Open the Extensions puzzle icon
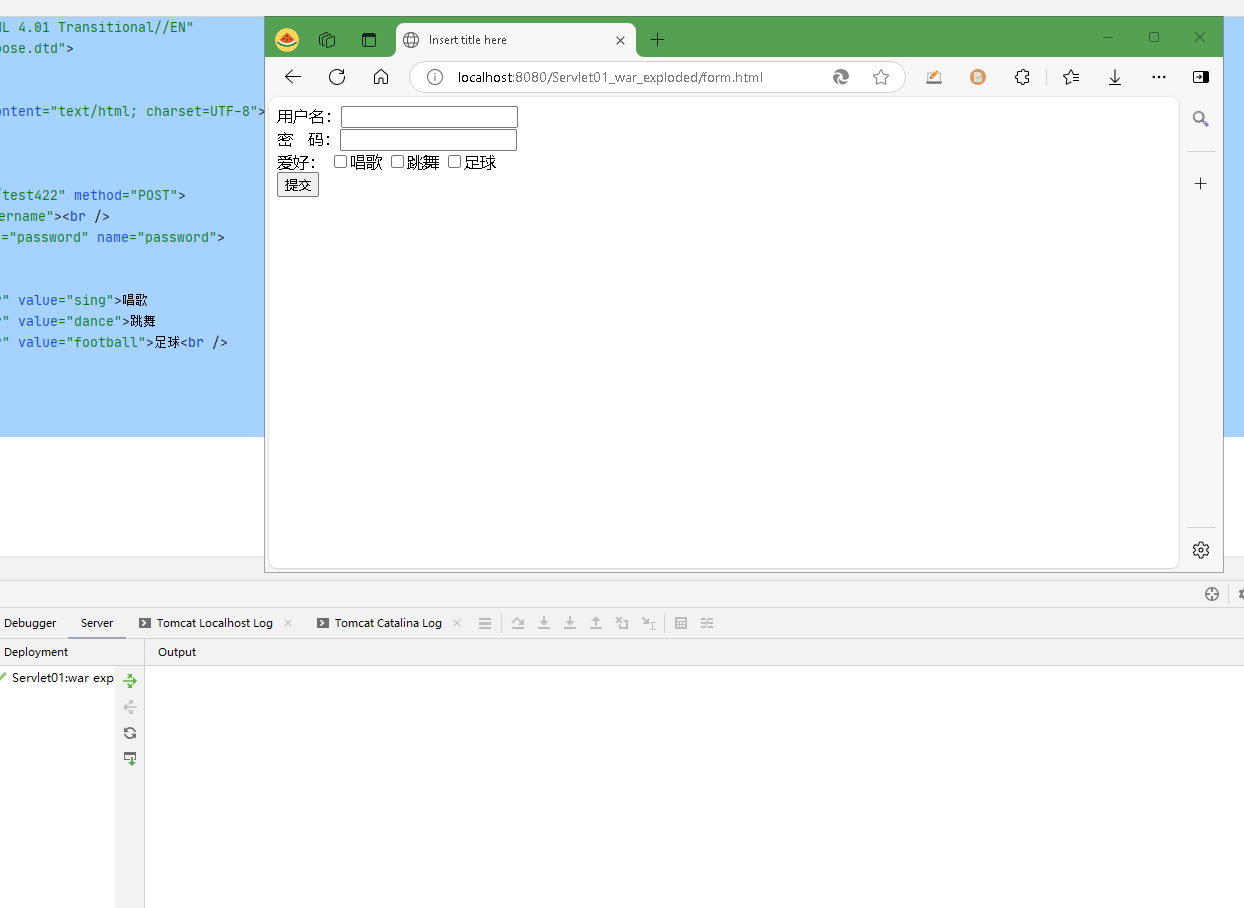The image size is (1244, 908). tap(1022, 77)
